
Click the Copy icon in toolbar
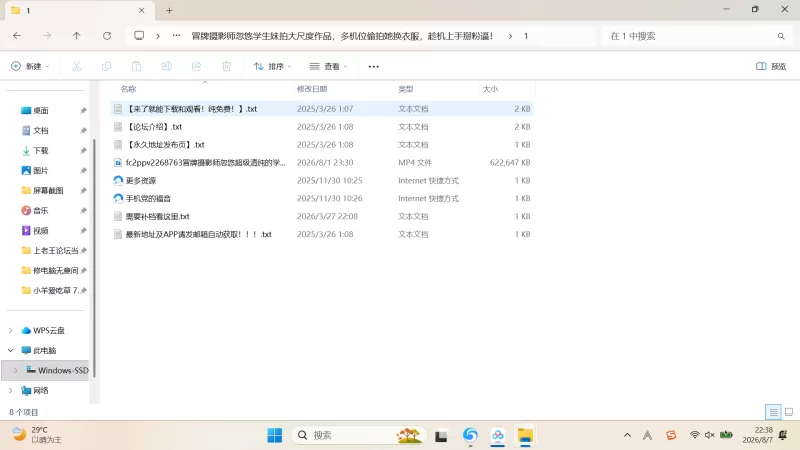107,66
